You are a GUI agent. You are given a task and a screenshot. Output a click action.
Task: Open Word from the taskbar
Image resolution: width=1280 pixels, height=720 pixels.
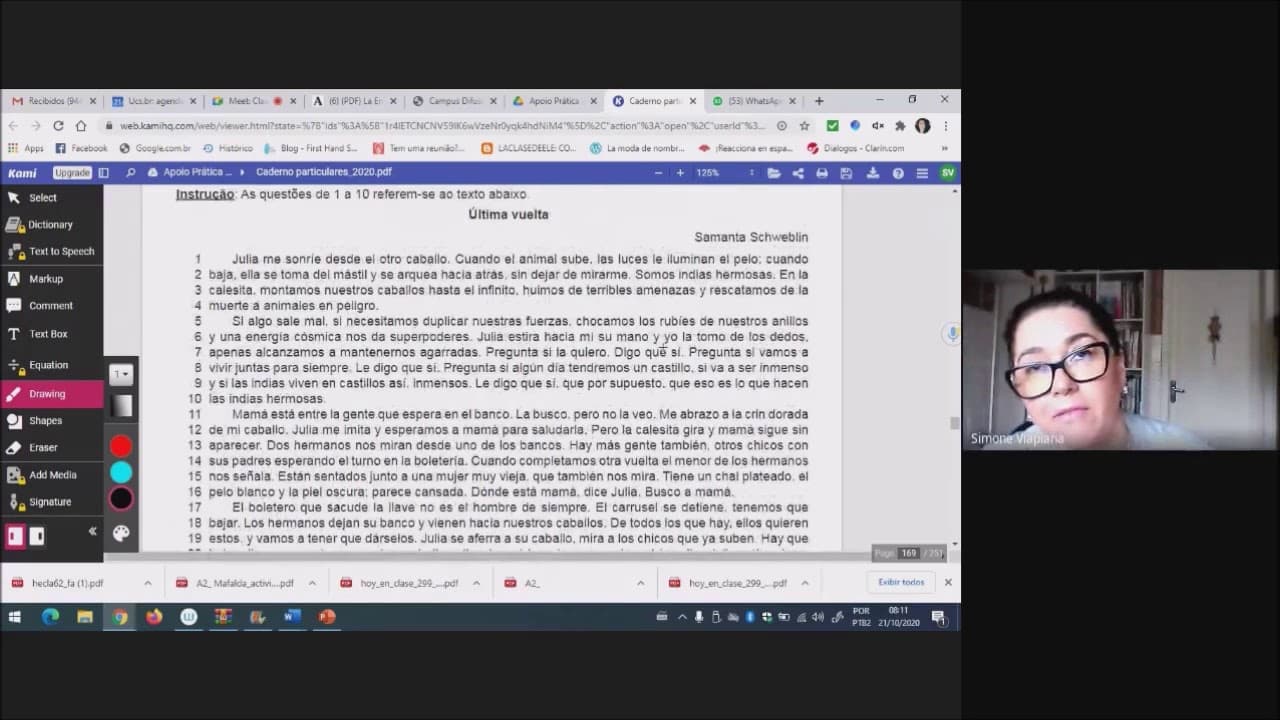291,617
